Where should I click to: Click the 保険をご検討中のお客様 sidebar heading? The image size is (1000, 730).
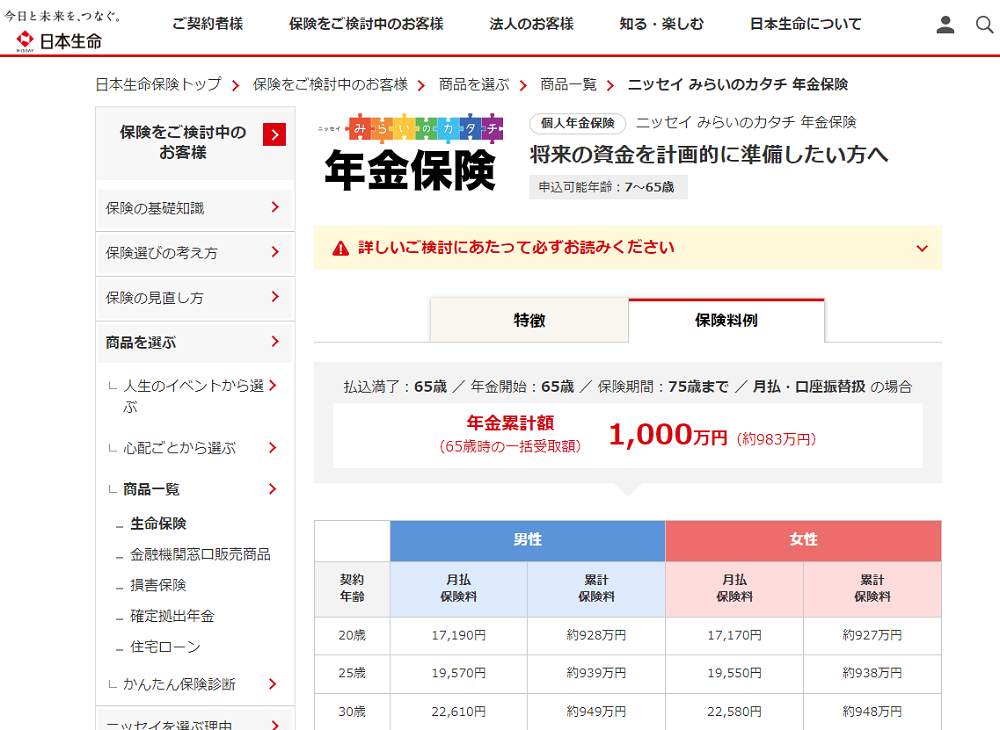(x=183, y=142)
